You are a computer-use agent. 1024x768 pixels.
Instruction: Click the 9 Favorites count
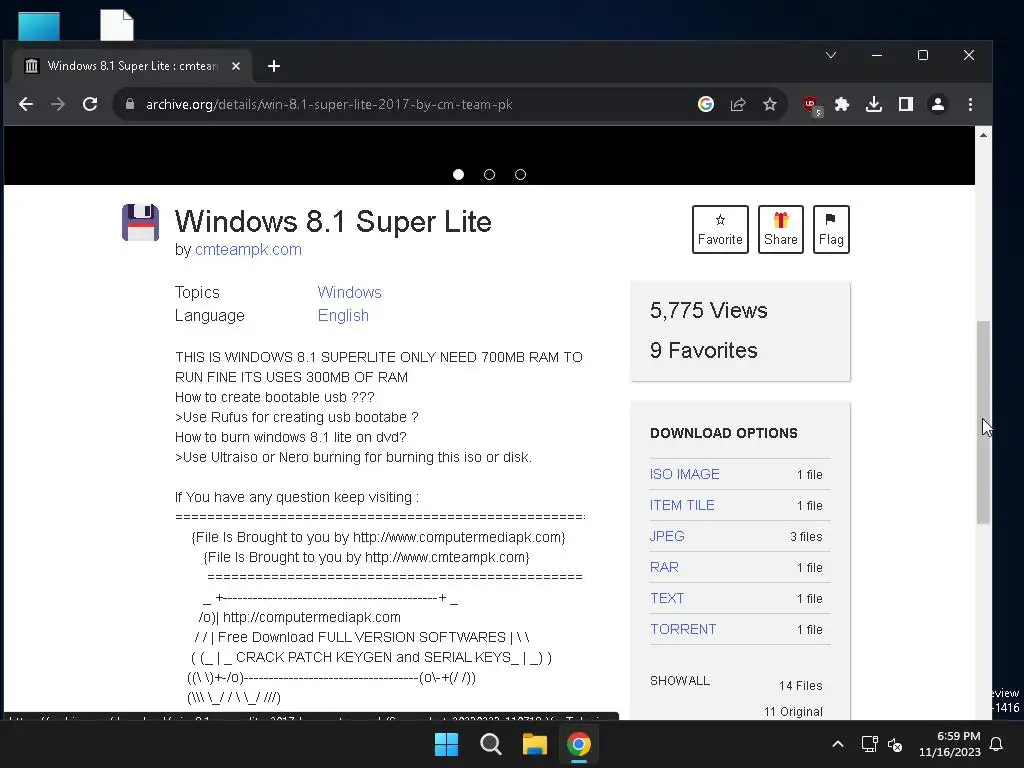pyautogui.click(x=703, y=351)
